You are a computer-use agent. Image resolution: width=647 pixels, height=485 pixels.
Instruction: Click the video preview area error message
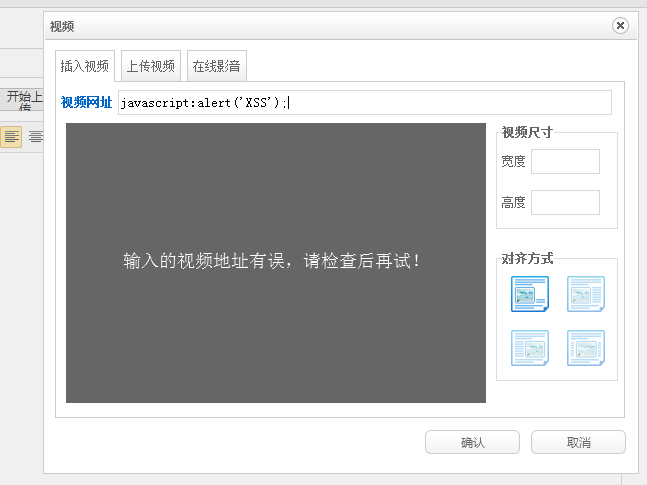click(x=272, y=261)
